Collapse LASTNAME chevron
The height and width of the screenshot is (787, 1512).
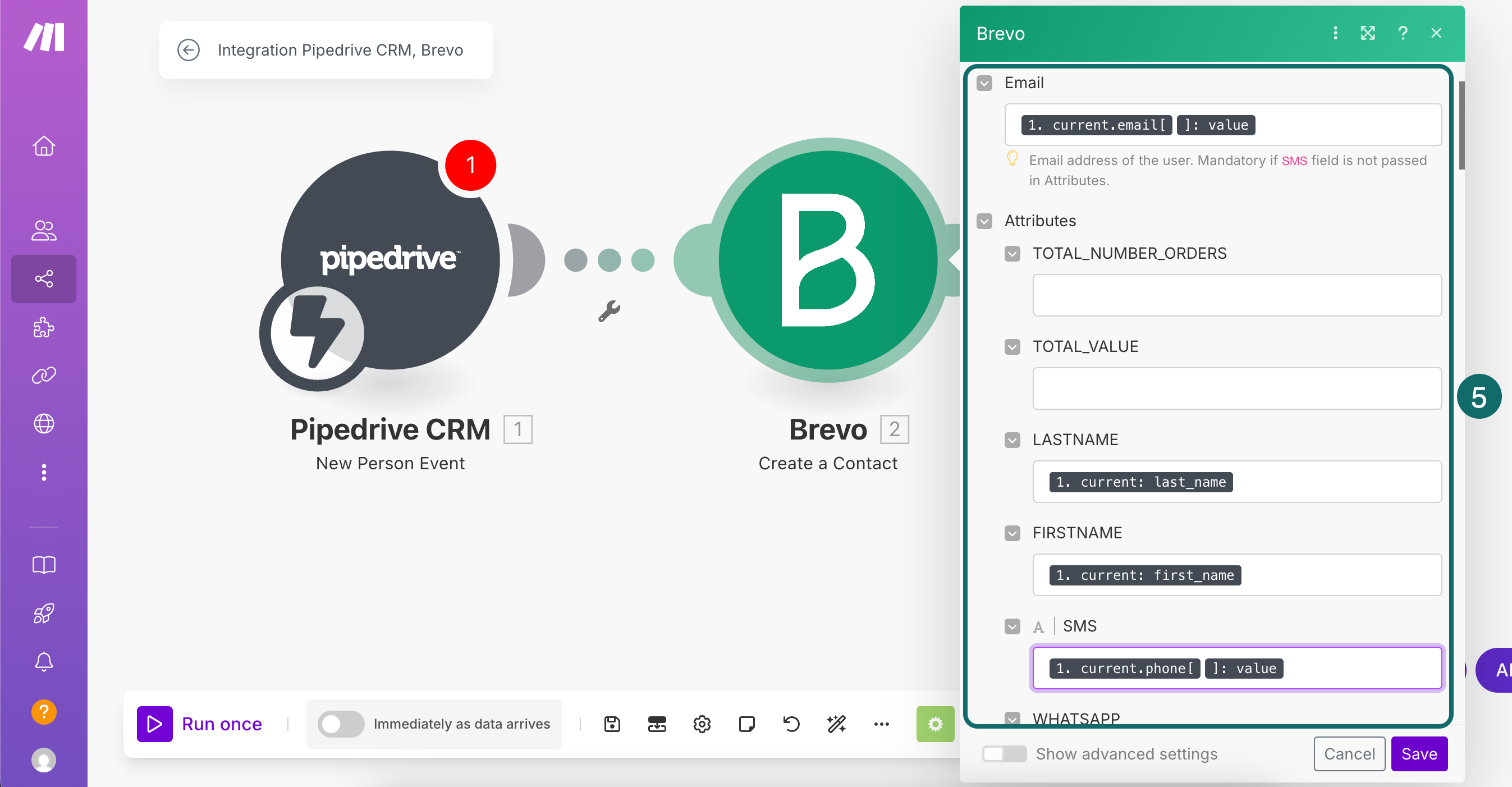[x=1012, y=440]
